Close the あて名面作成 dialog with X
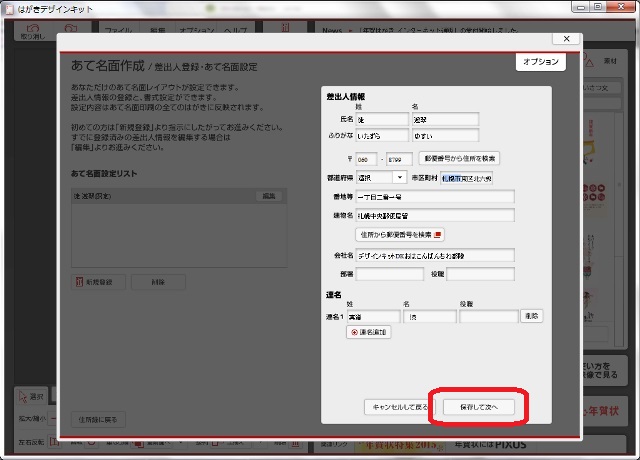Viewport: 640px width, 460px height. point(567,38)
